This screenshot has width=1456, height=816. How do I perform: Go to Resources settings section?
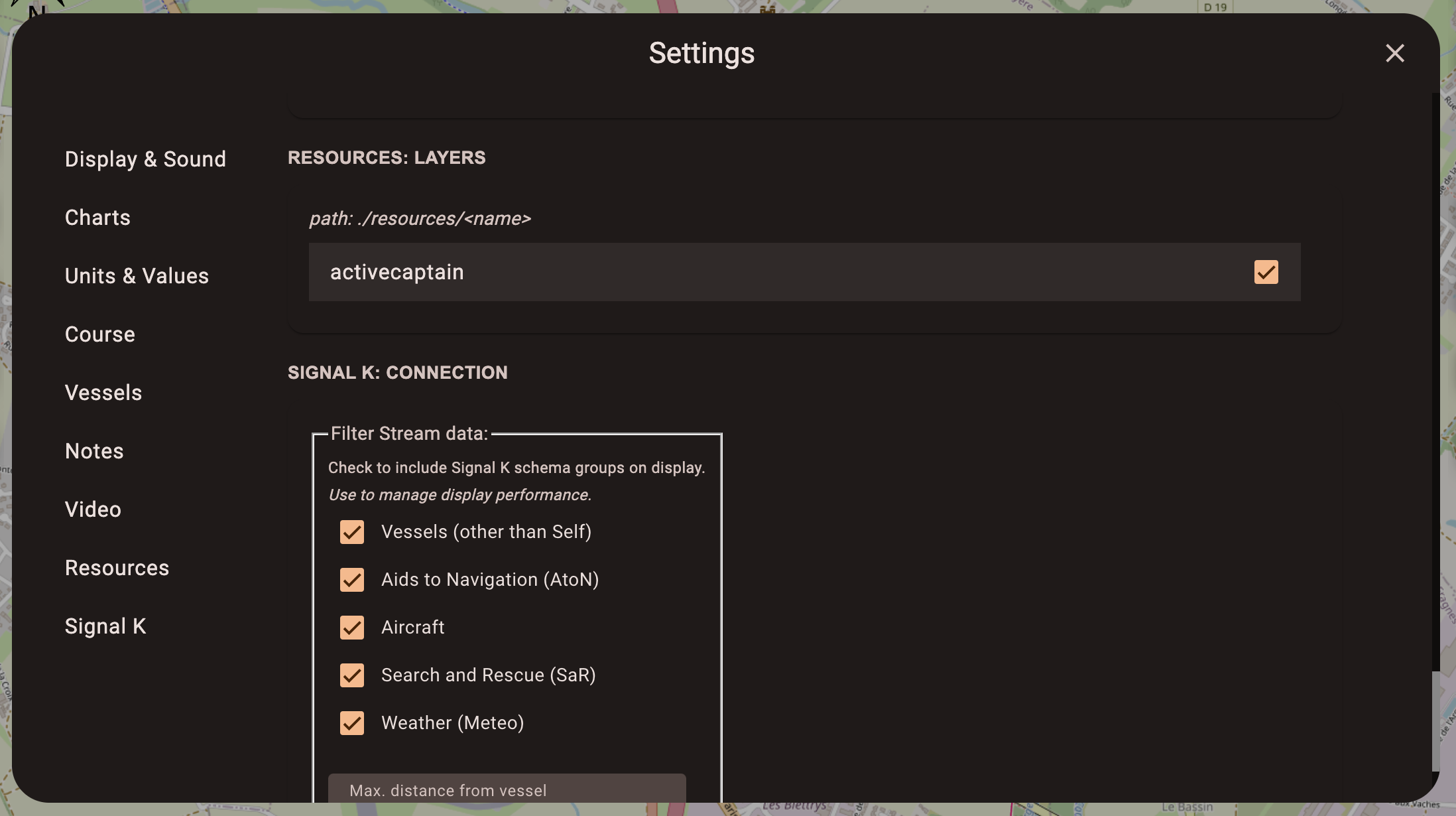click(x=117, y=568)
